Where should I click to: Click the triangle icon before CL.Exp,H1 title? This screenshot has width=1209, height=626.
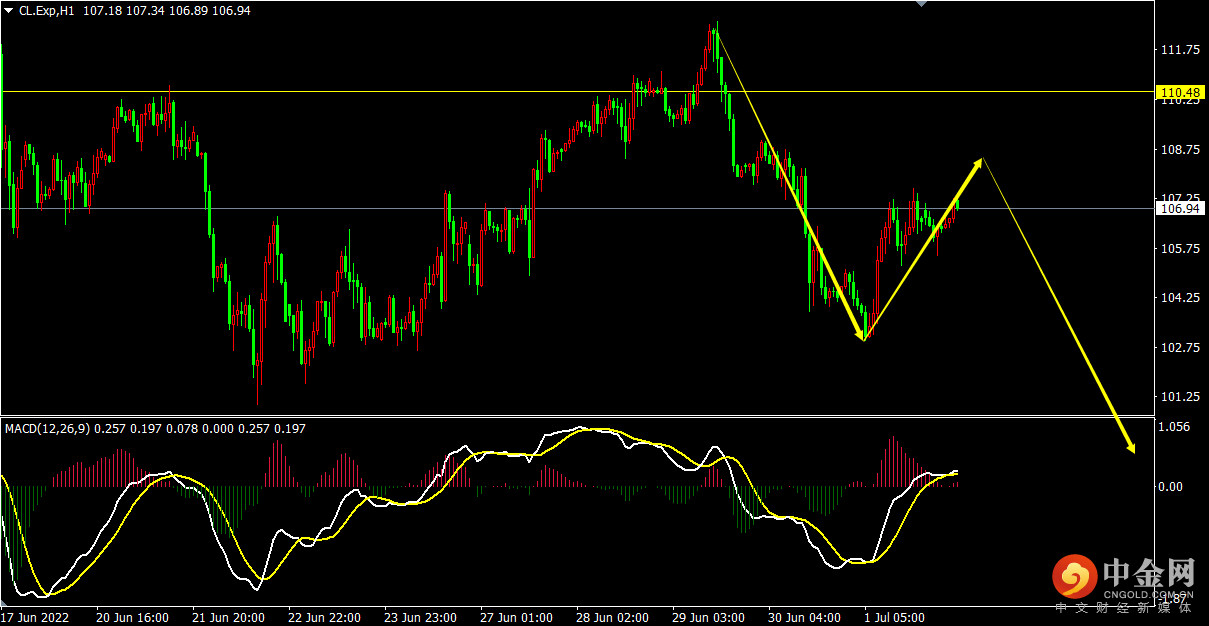tap(9, 10)
